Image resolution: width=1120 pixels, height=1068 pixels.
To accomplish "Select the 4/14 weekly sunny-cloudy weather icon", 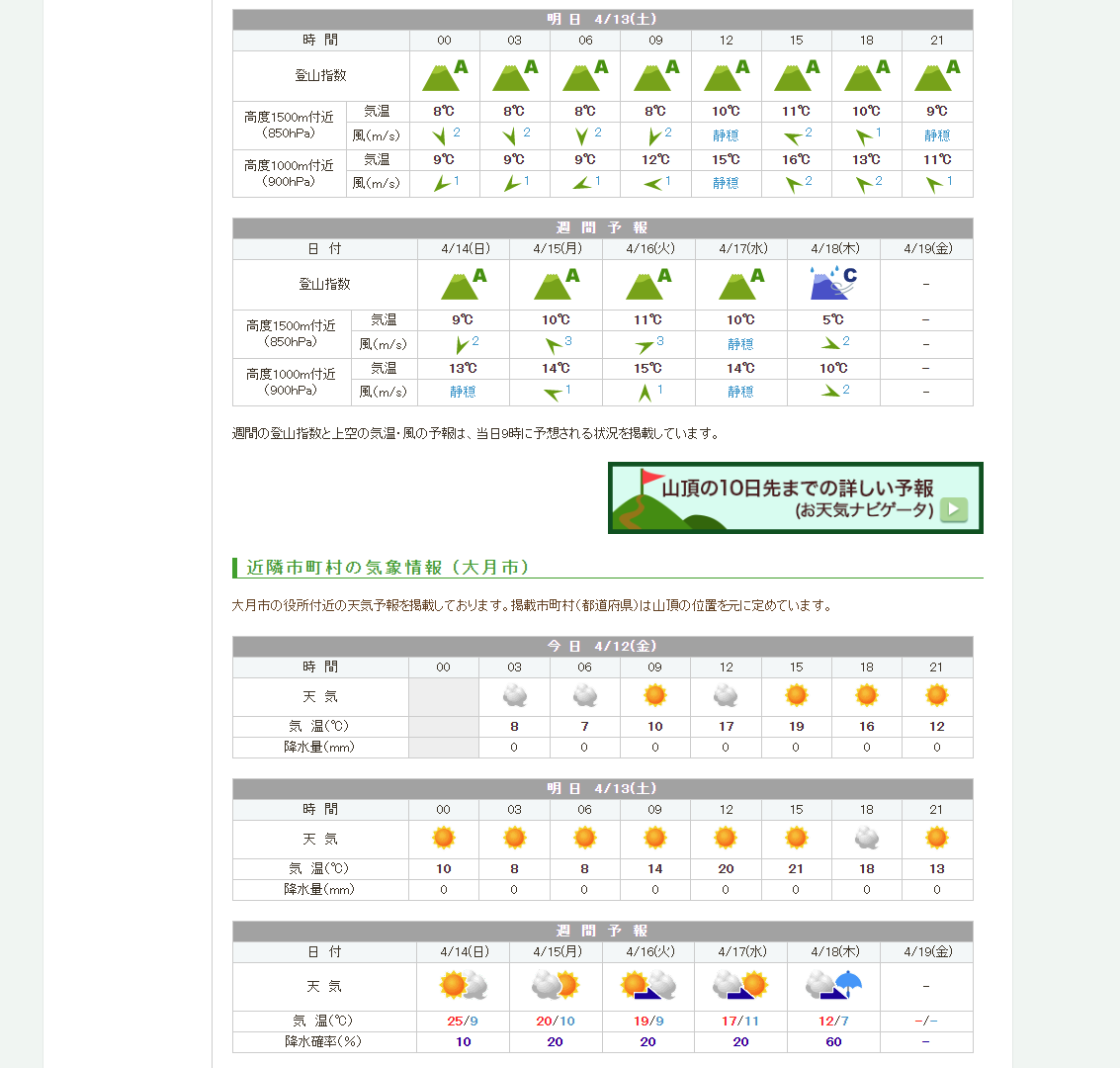I will click(463, 985).
